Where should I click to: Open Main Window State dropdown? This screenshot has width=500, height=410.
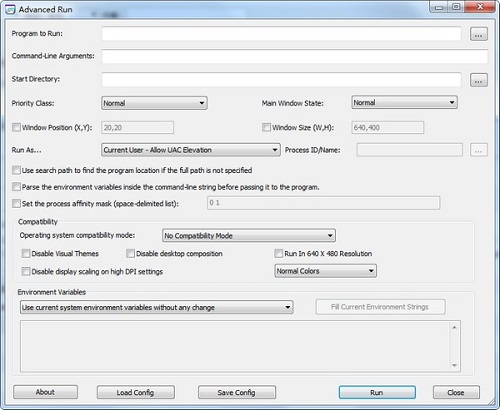pos(404,102)
